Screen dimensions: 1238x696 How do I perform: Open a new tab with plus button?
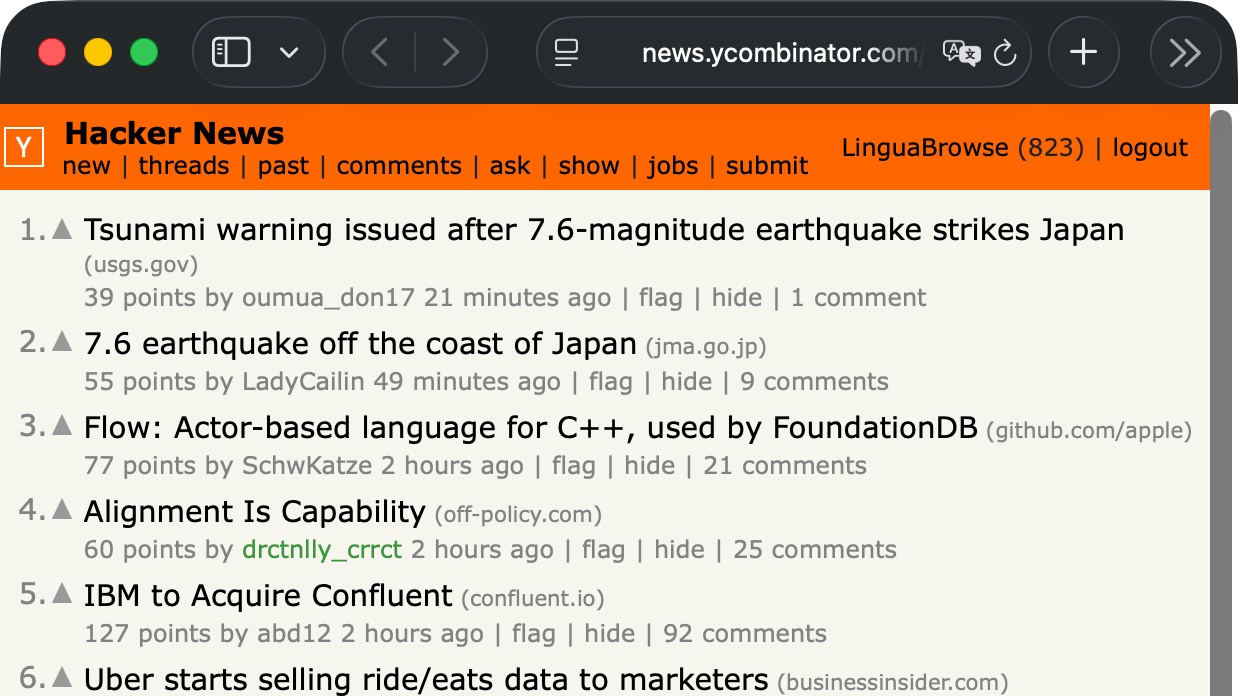(1083, 52)
